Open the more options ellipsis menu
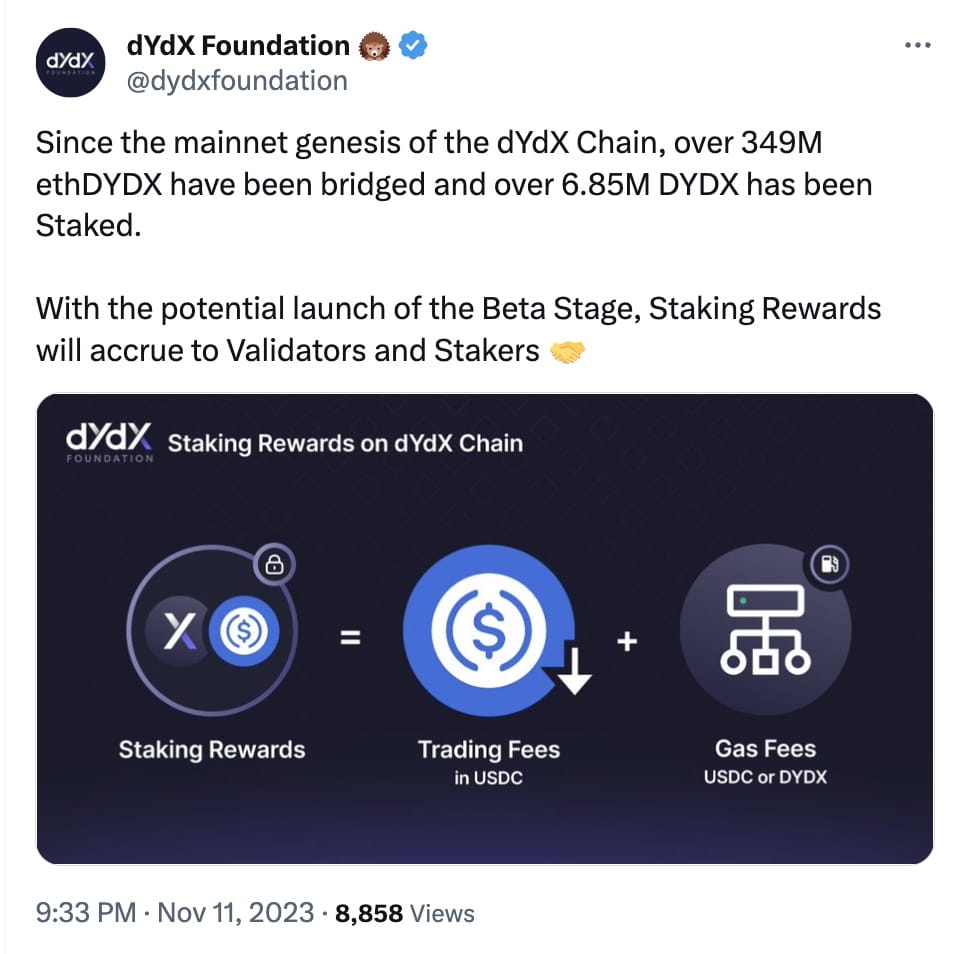Screen dimensions: 962x954 (918, 43)
